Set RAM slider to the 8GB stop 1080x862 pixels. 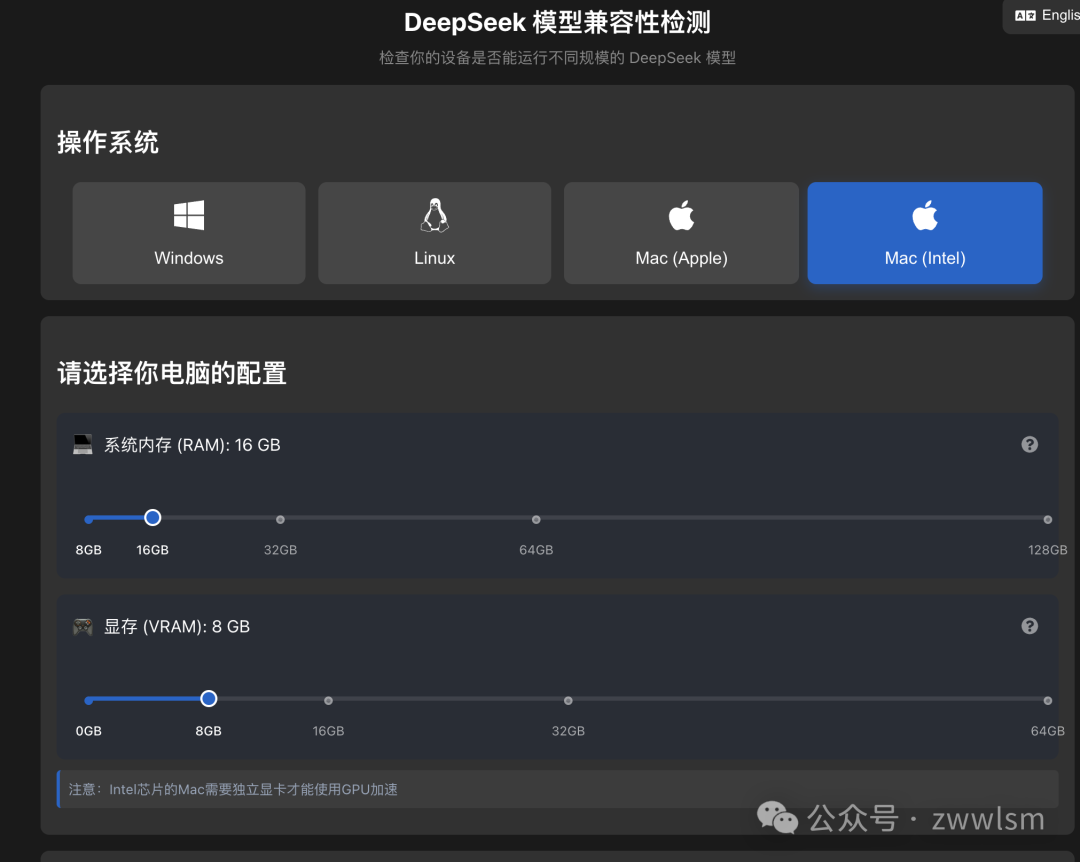tap(89, 520)
